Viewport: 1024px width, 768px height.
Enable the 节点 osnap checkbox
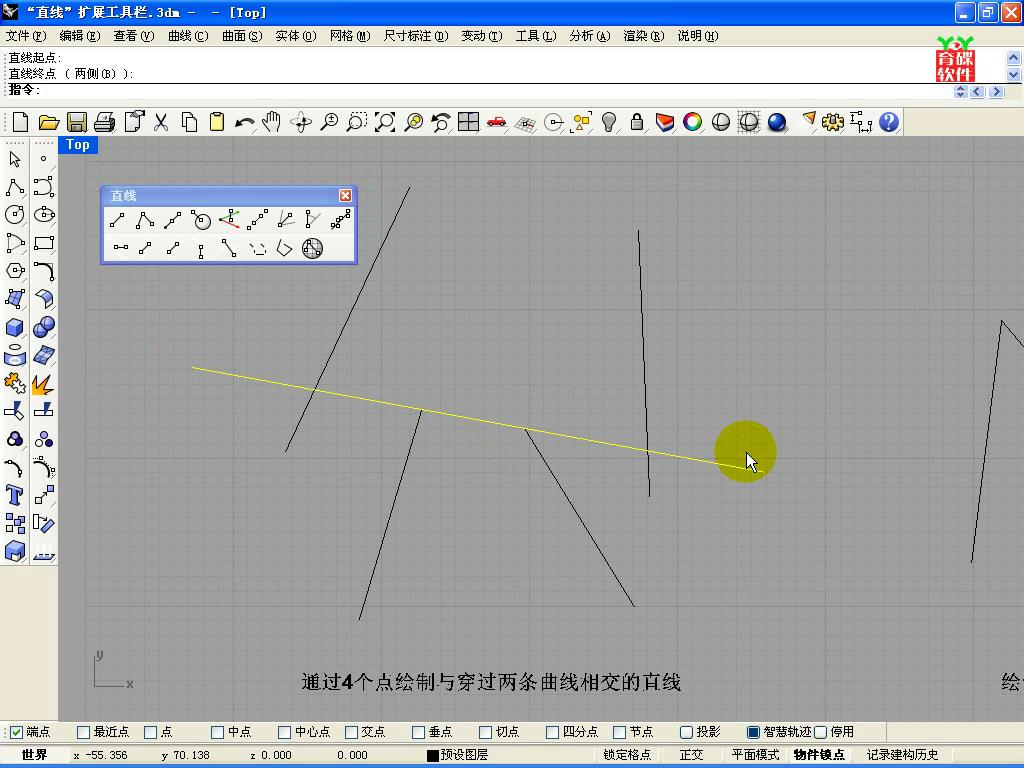pyautogui.click(x=619, y=732)
